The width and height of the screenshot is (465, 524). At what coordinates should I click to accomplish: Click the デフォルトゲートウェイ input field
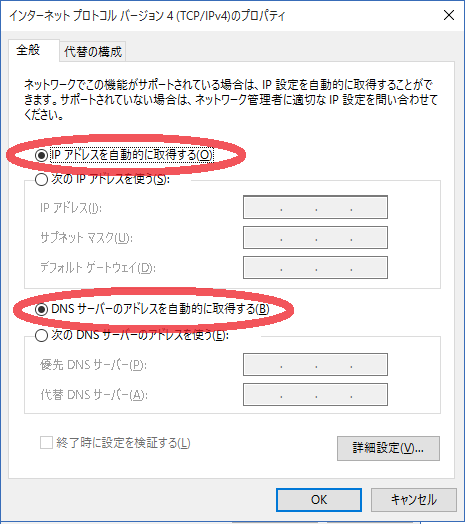[315, 267]
